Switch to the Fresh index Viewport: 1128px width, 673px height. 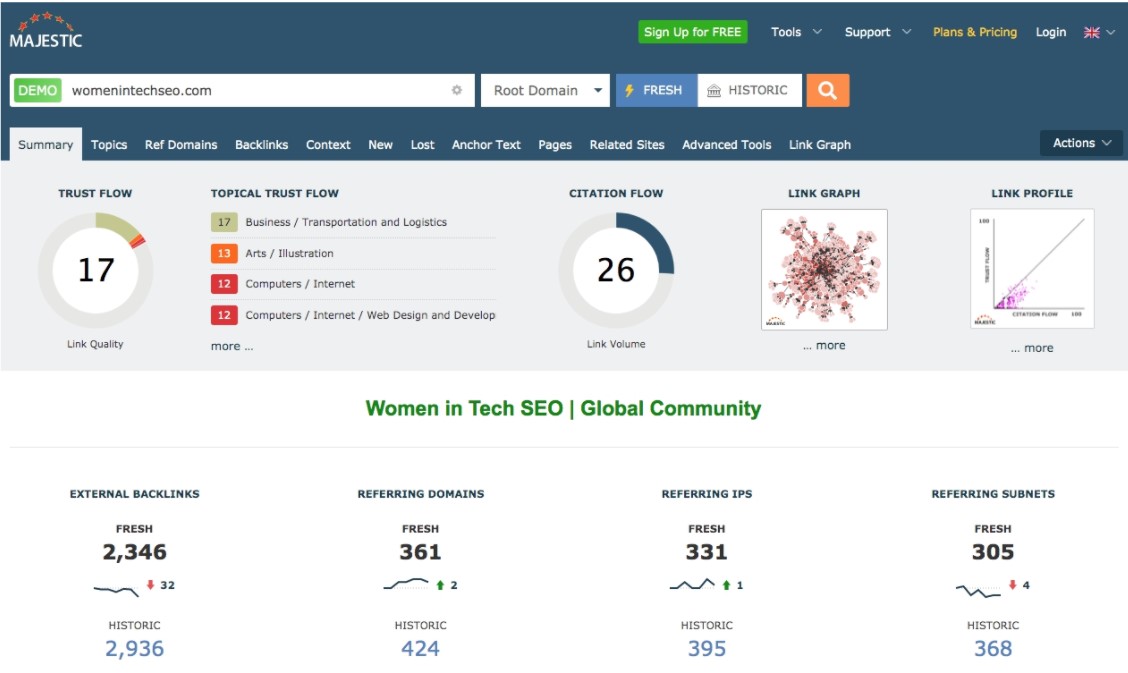(655, 90)
